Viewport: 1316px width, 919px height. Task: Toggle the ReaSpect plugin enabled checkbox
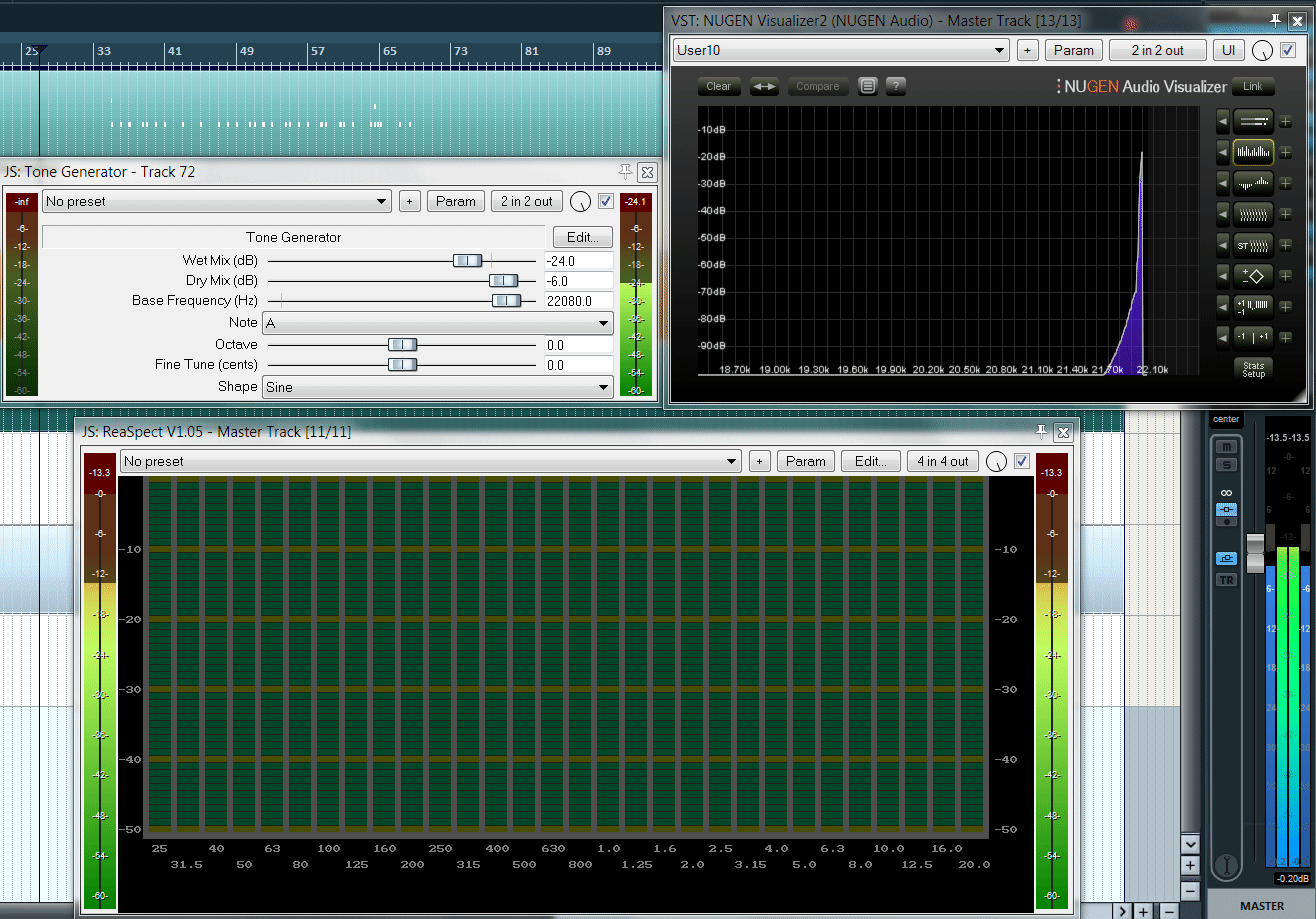click(1021, 461)
